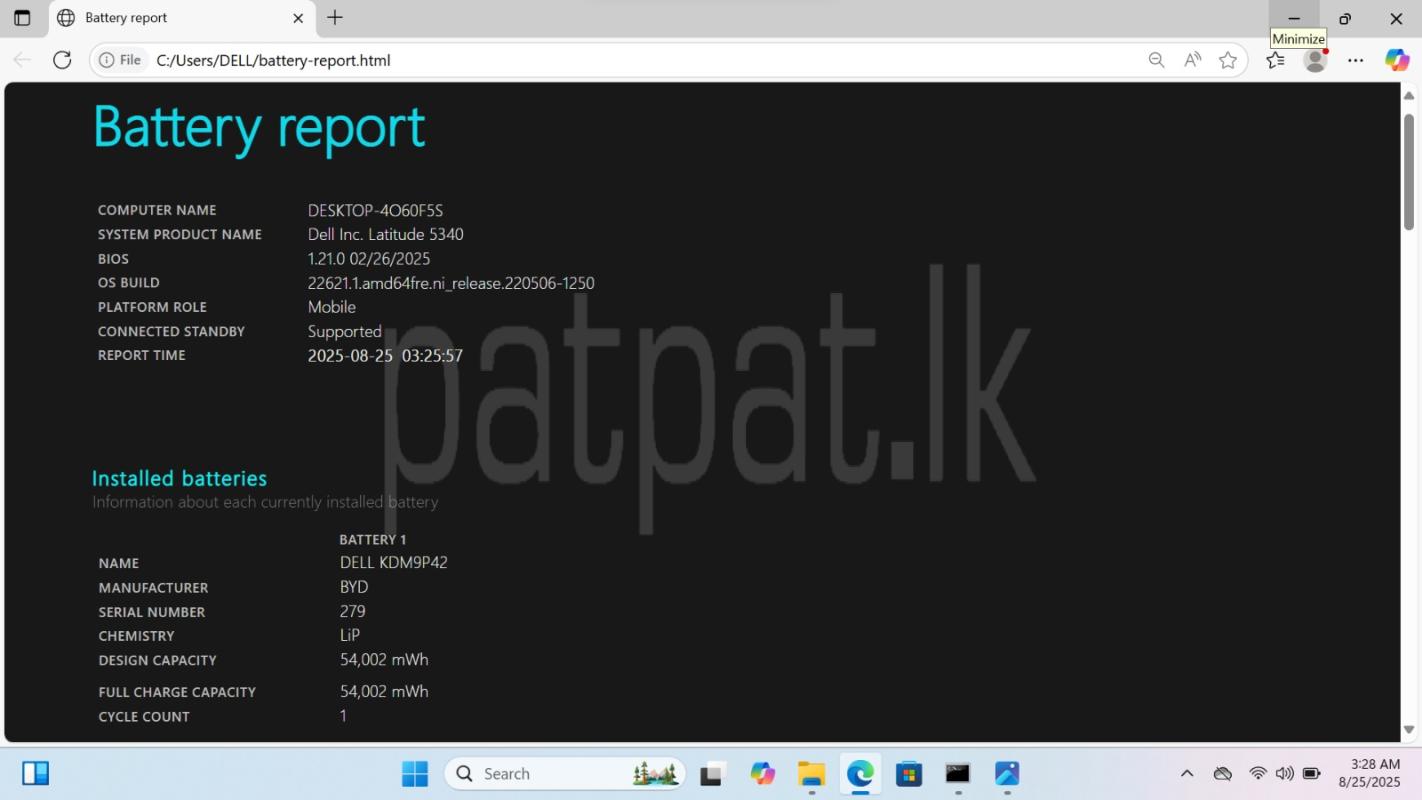Refresh the battery report page
Image resolution: width=1422 pixels, height=800 pixels.
(62, 60)
